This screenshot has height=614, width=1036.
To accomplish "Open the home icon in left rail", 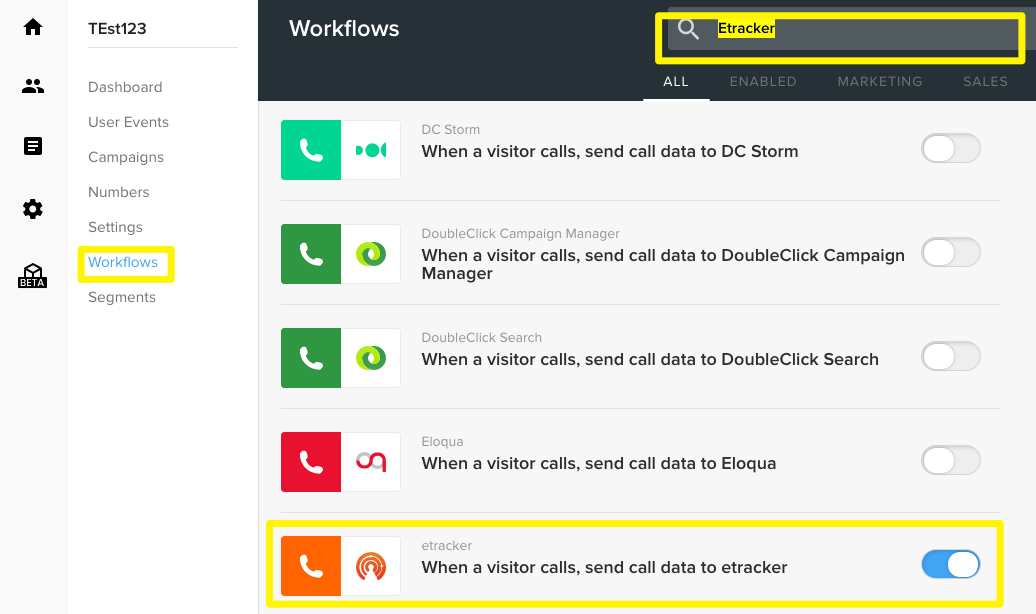I will 32,27.
